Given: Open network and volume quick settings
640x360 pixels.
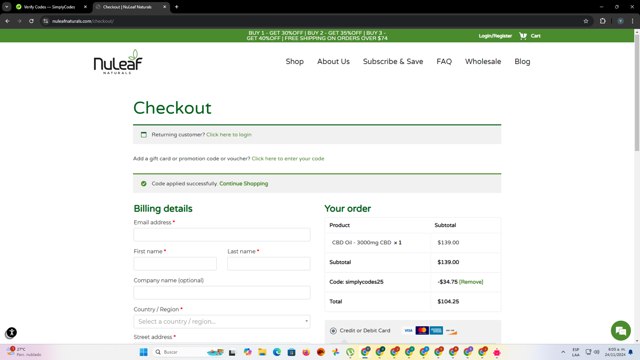Looking at the screenshot, I should click(x=592, y=352).
